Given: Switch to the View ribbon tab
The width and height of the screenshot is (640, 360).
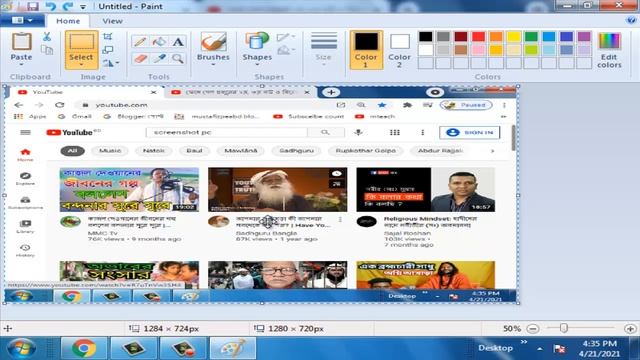Looking at the screenshot, I should 112,21.
